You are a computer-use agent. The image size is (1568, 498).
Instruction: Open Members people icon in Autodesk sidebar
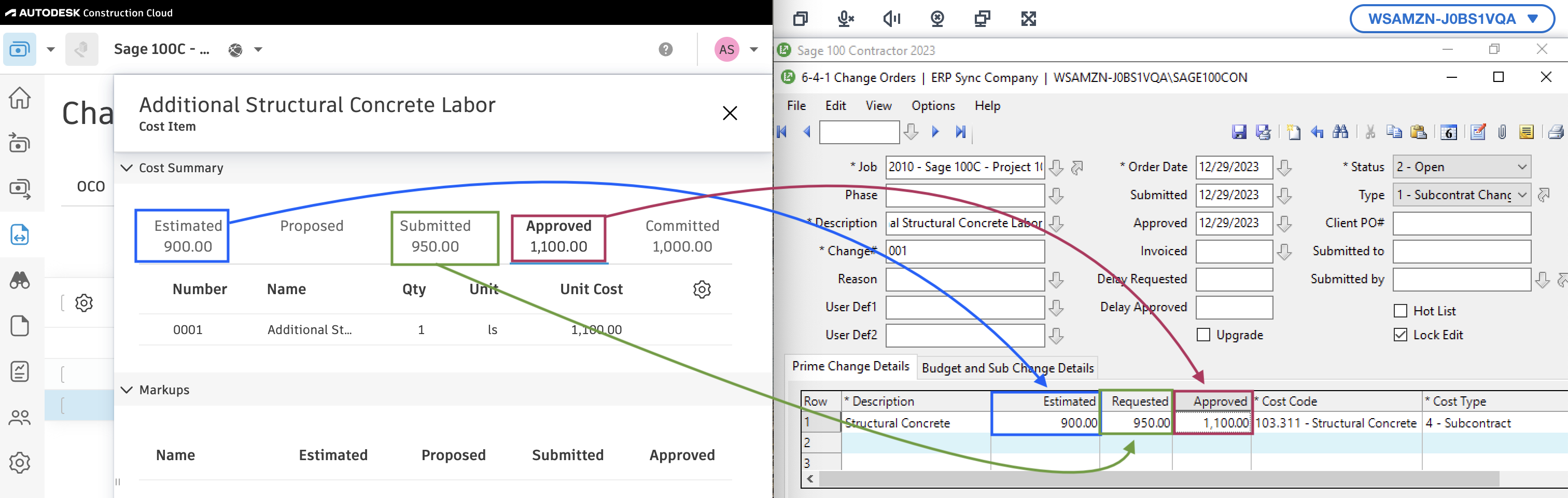(x=20, y=417)
